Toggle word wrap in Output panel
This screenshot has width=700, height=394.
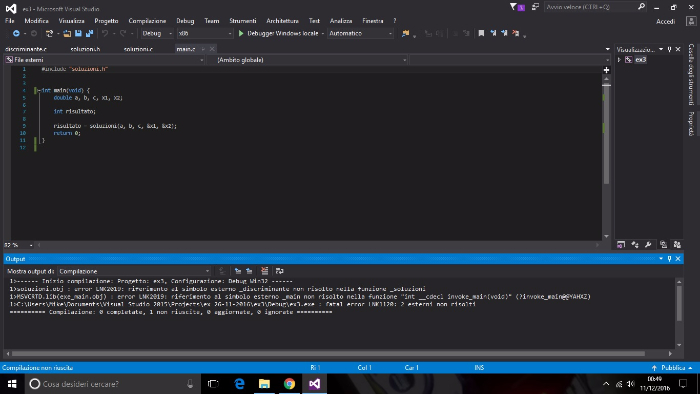tap(279, 271)
